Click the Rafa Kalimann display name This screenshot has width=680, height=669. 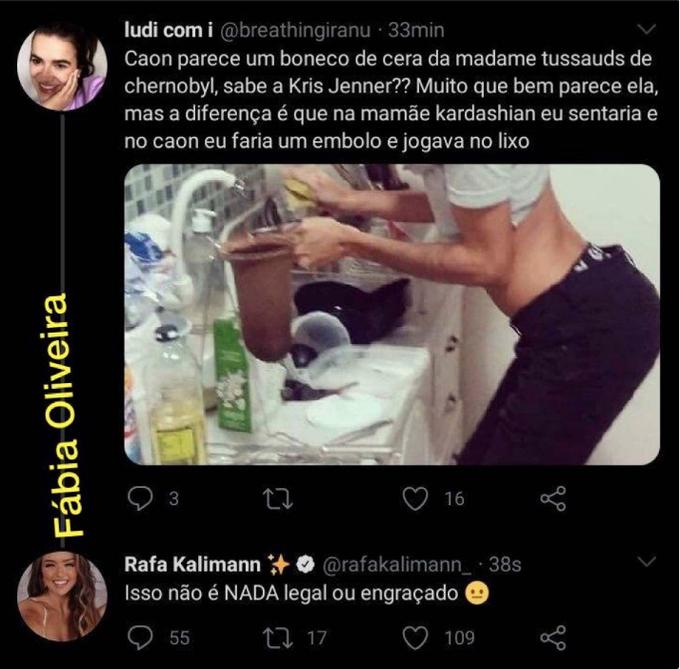[x=193, y=564]
